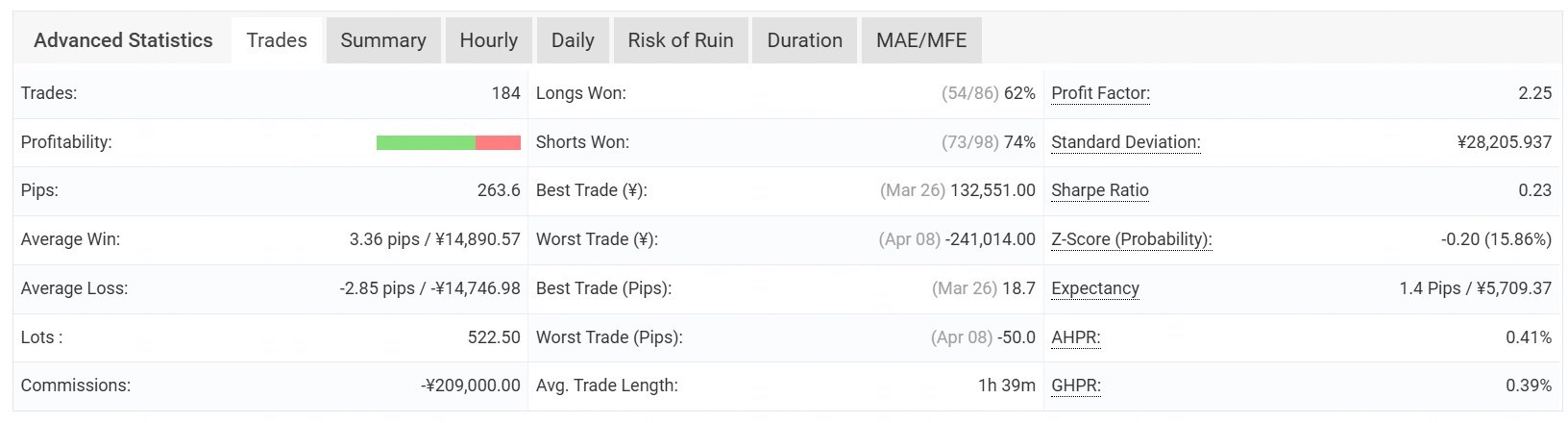Image resolution: width=1568 pixels, height=423 pixels.
Task: Select the Hourly tab
Action: tap(488, 40)
